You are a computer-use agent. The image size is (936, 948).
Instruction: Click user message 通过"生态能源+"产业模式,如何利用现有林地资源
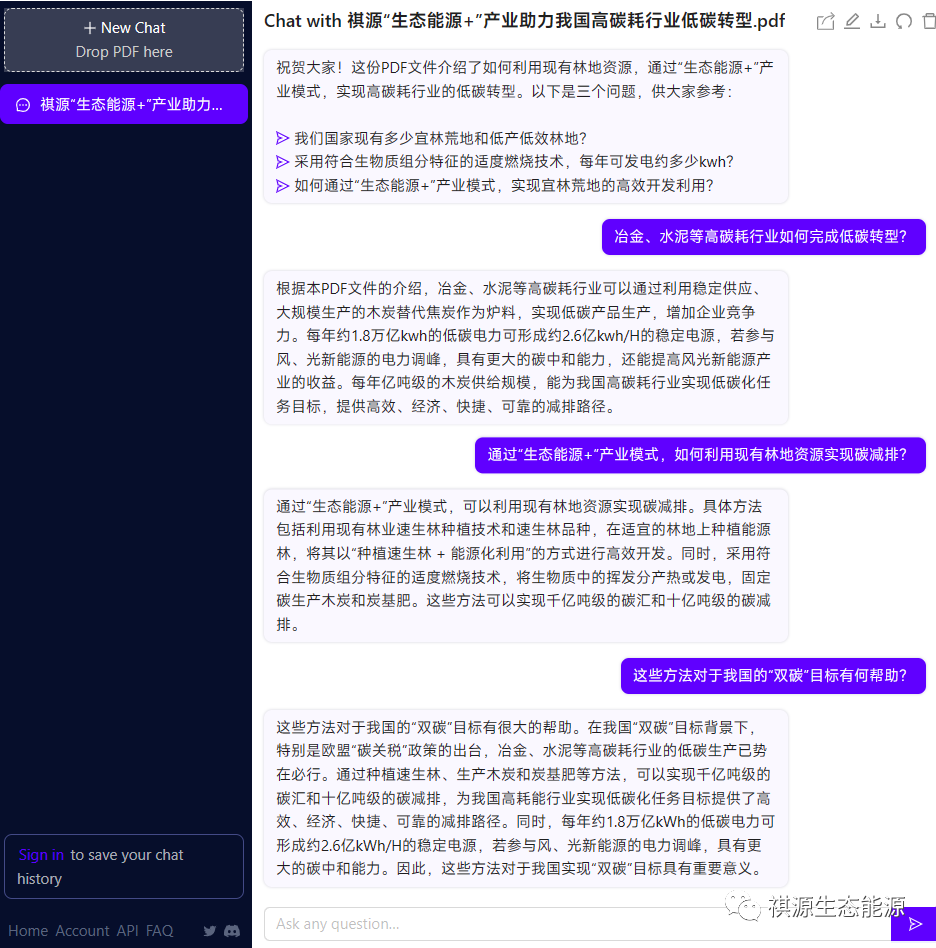point(700,455)
